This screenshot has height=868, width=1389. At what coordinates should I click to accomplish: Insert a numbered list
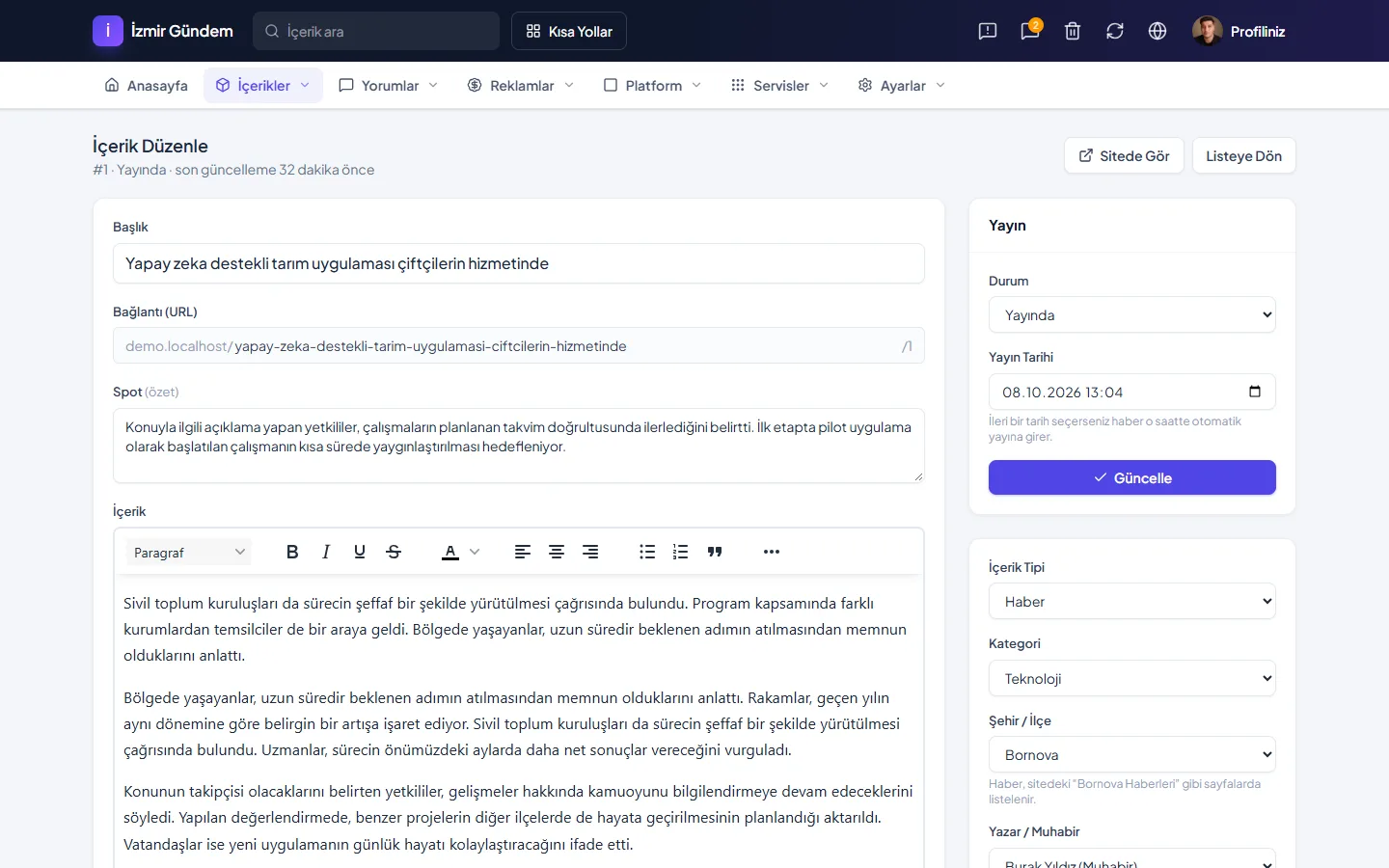coord(681,552)
